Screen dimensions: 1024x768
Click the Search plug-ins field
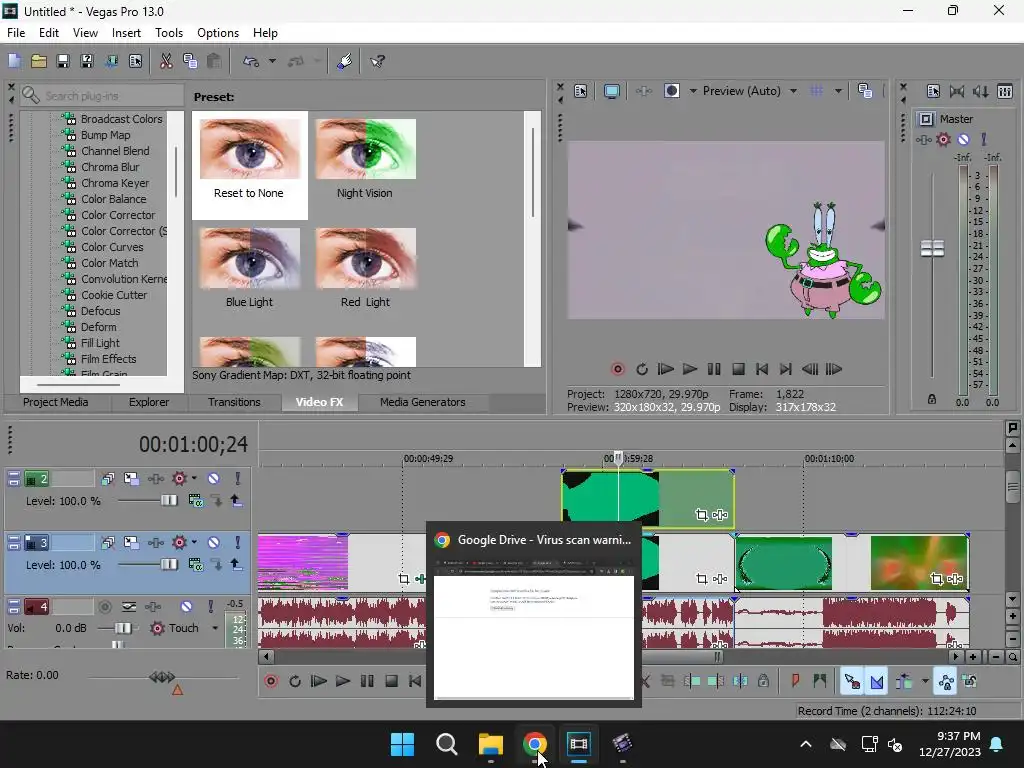coord(102,96)
